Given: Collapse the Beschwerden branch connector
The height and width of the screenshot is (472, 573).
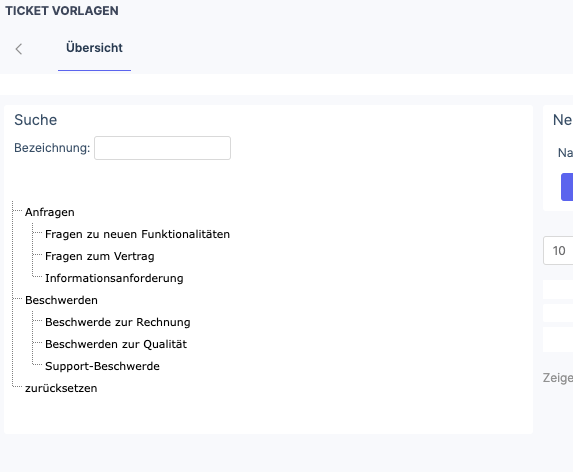Looking at the screenshot, I should pyautogui.click(x=18, y=299).
